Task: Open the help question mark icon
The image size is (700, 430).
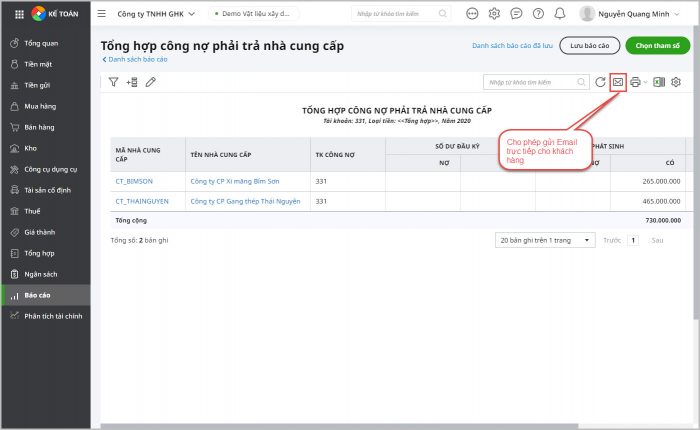Action: tap(538, 14)
